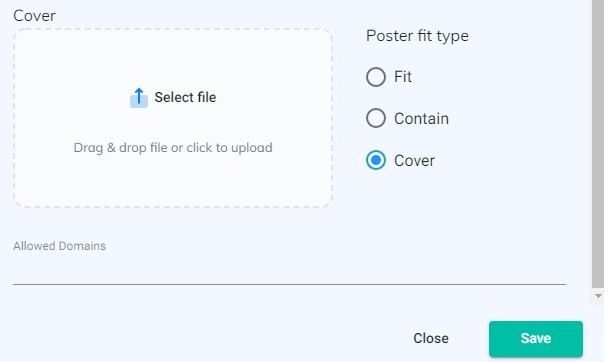Screen dimensions: 608x362
Task: Click the 'Select file' text
Action: (185, 97)
